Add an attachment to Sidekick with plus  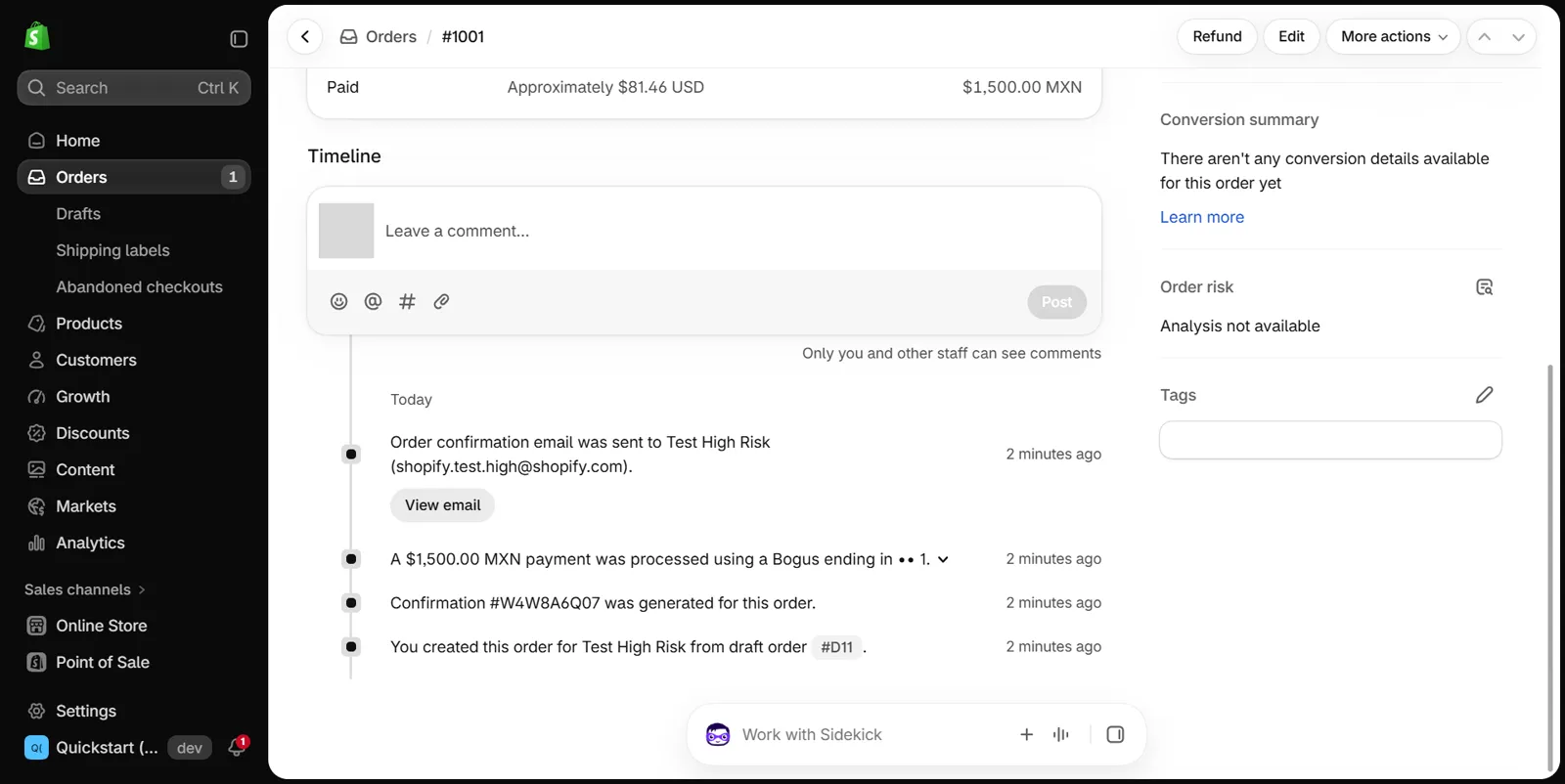[x=1026, y=734]
